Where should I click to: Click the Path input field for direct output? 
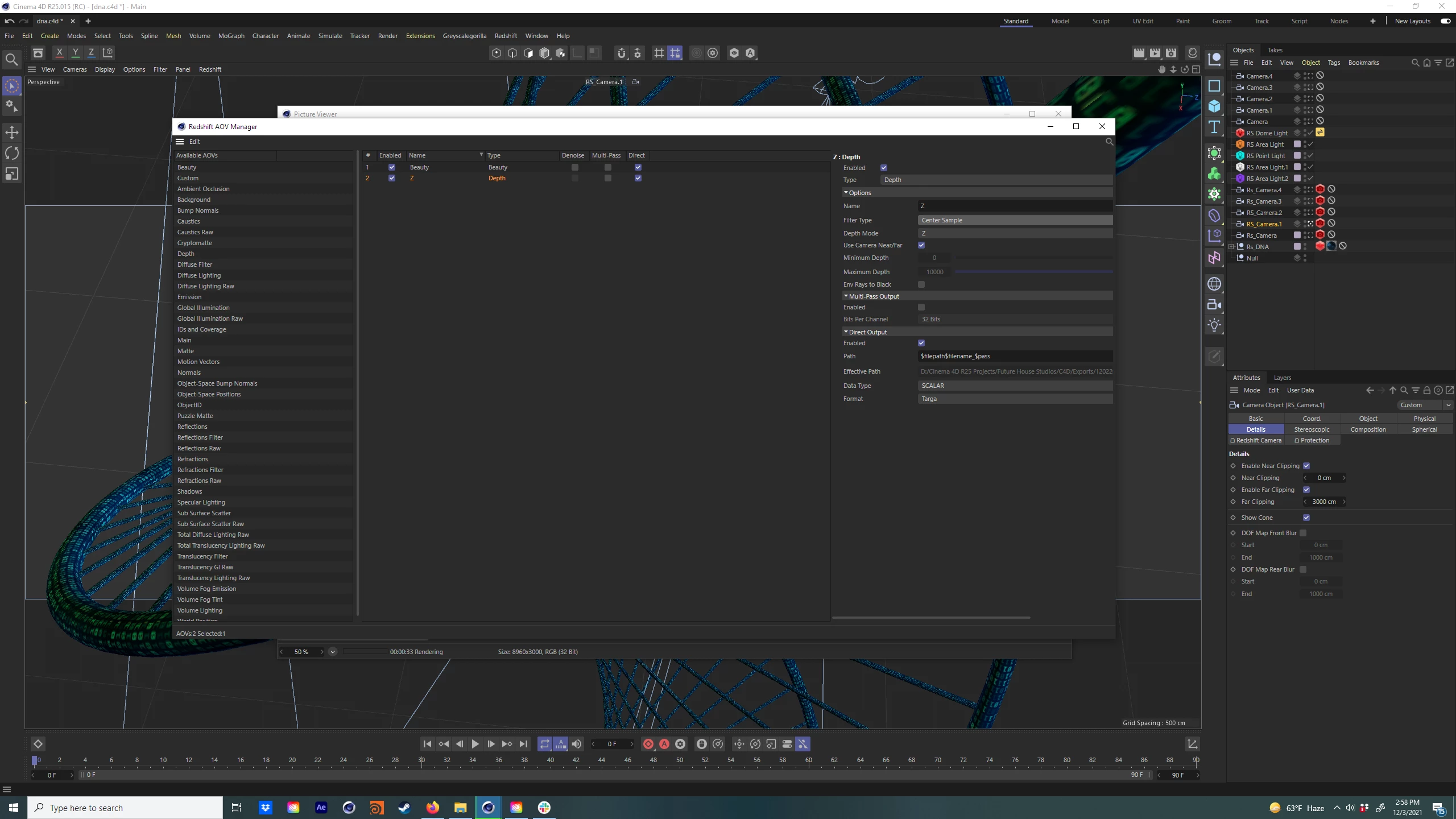[x=1015, y=356]
